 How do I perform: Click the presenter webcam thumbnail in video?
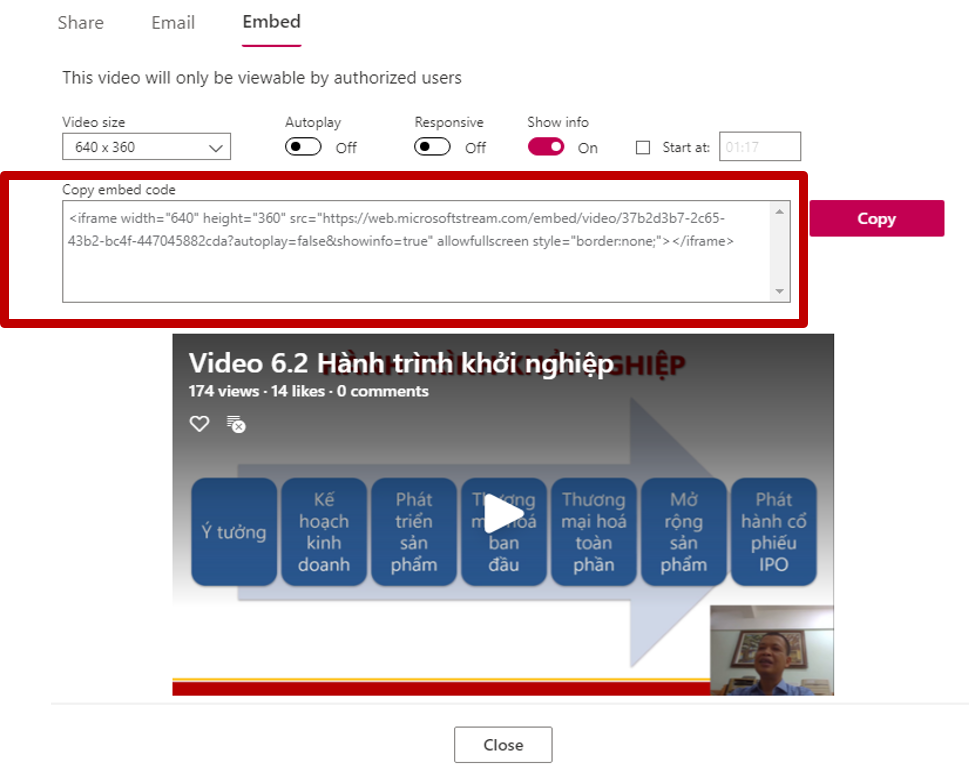coord(771,650)
